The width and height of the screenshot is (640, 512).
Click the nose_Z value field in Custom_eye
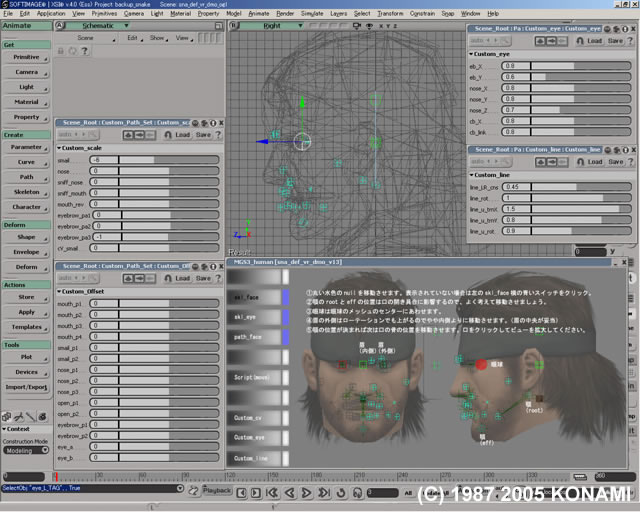point(516,110)
